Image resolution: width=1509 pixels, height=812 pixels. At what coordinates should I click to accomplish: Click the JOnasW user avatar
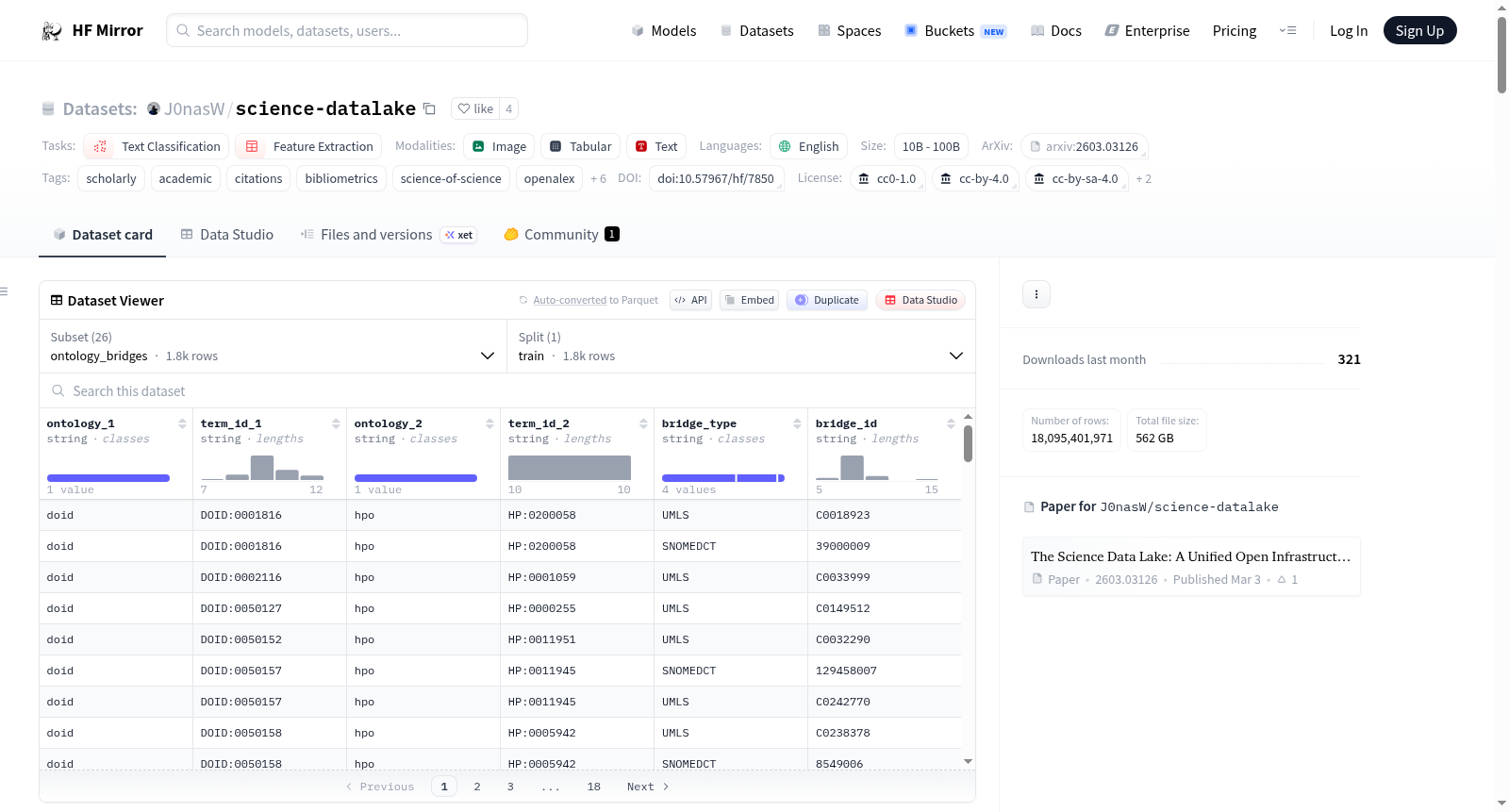click(154, 109)
